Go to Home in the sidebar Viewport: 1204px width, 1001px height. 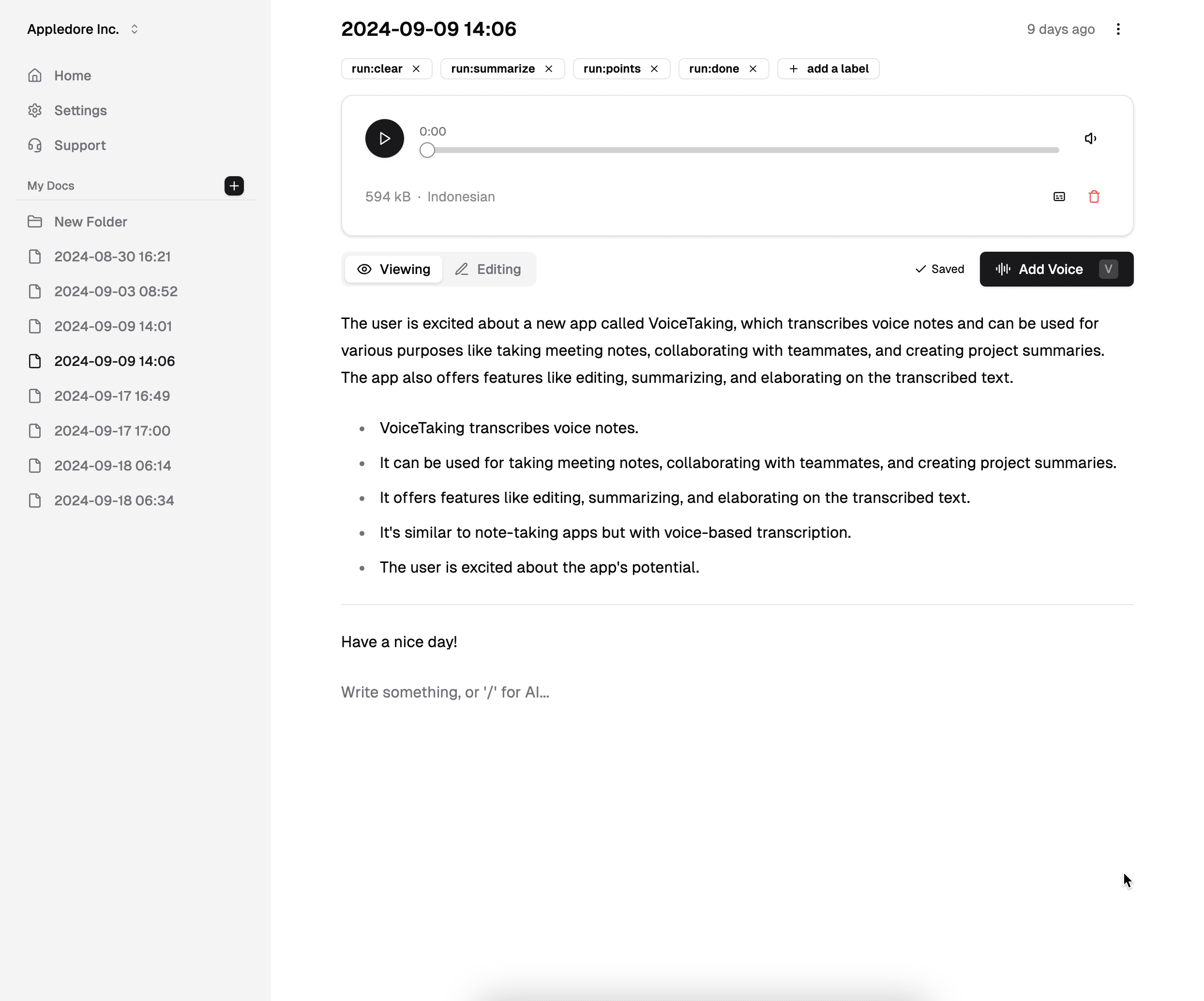[x=72, y=76]
